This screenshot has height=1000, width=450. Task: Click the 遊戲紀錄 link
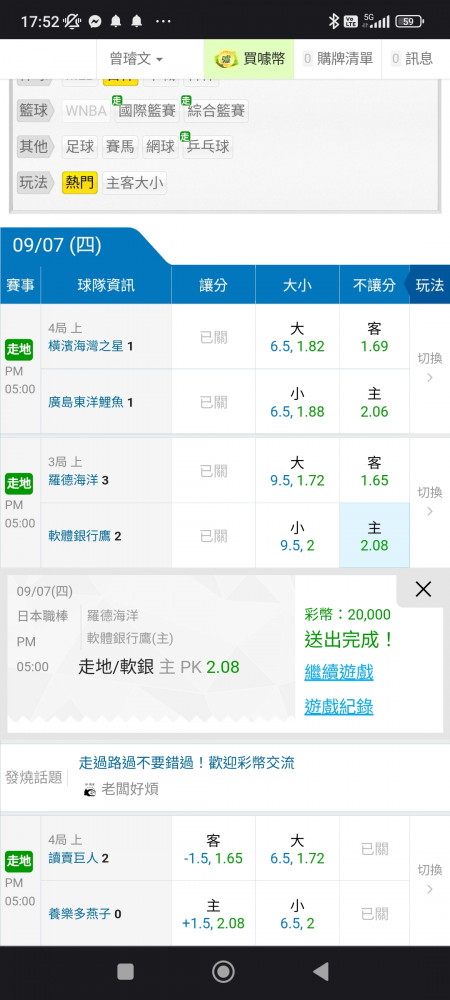coord(338,706)
